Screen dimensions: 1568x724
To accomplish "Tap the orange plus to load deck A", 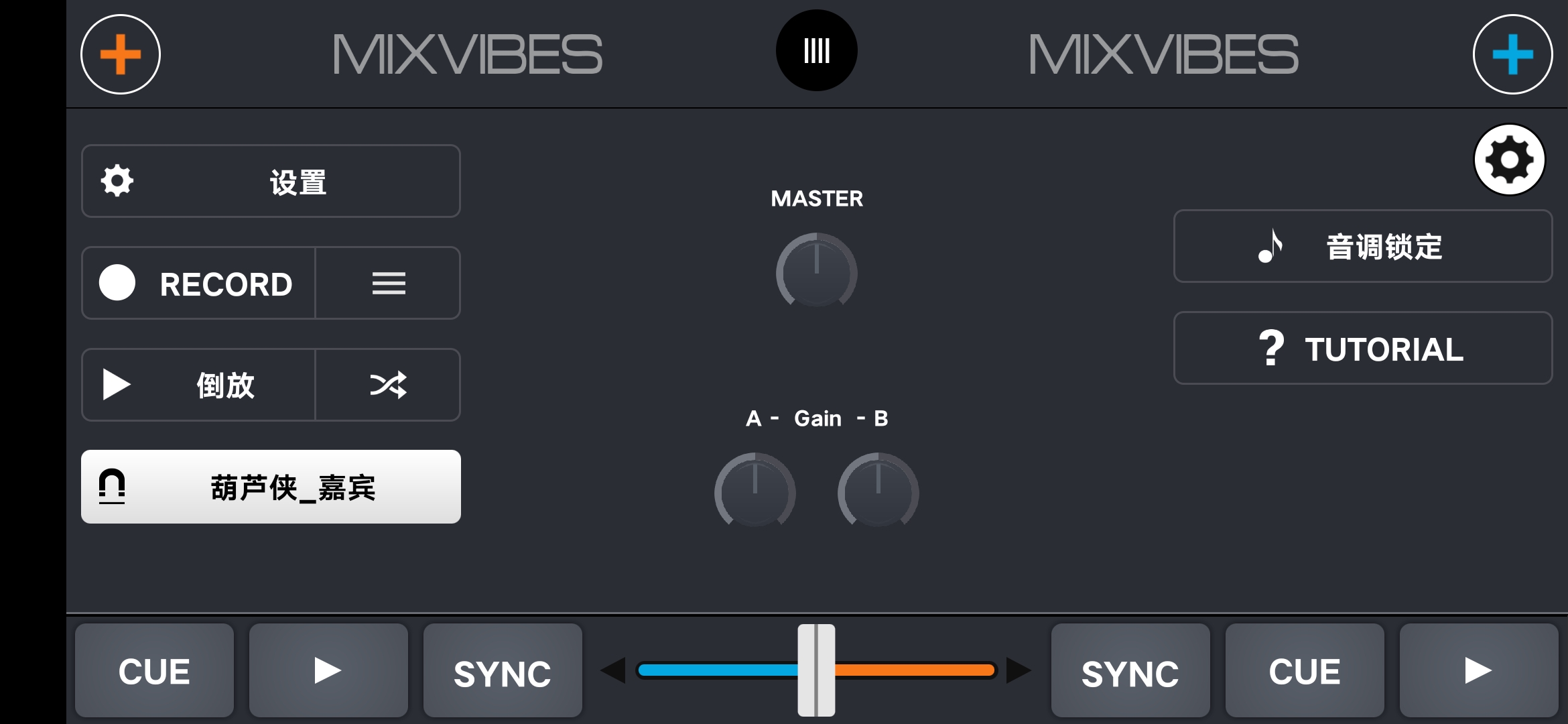I will pyautogui.click(x=121, y=54).
